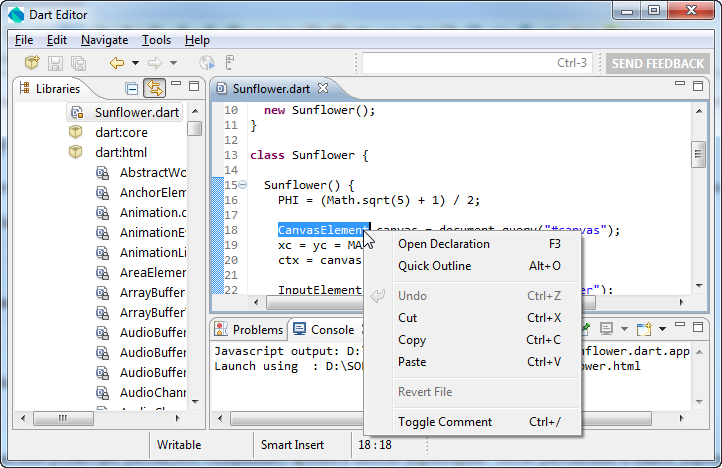Click the Pin Console icon
Image resolution: width=722 pixels, height=468 pixels.
(x=586, y=328)
